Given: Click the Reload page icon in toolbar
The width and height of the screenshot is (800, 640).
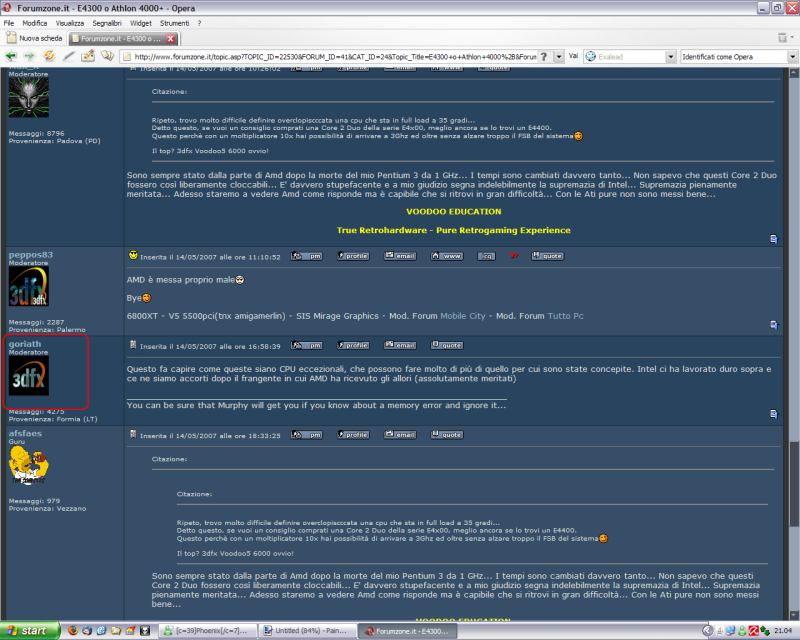Looking at the screenshot, I should pos(48,57).
